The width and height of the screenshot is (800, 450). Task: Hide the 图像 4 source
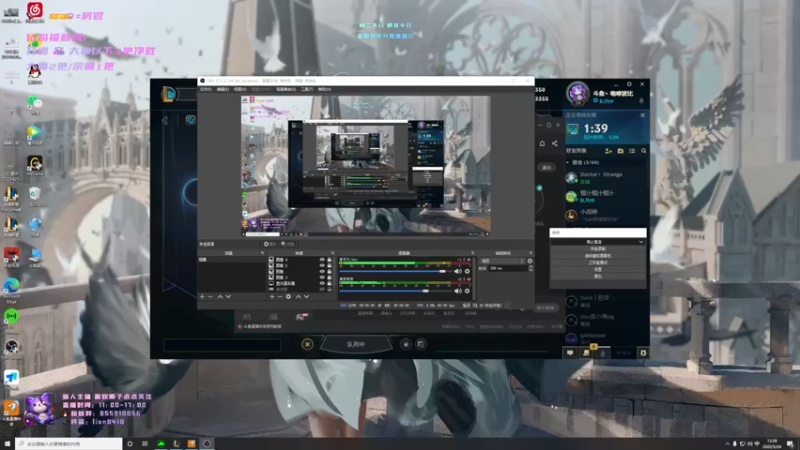(322, 260)
